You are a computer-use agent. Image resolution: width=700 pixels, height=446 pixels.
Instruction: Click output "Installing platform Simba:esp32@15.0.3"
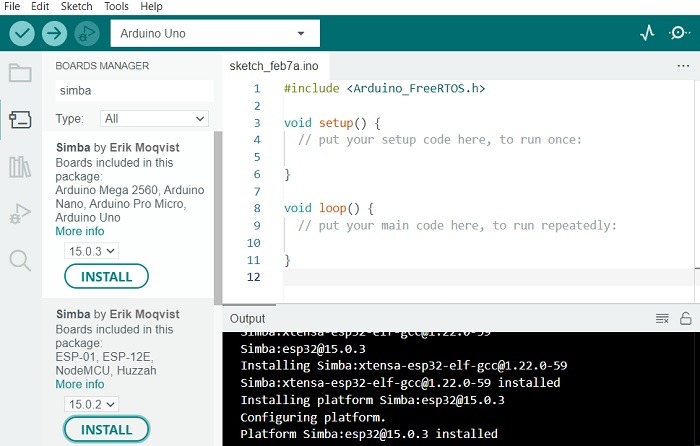tap(372, 400)
